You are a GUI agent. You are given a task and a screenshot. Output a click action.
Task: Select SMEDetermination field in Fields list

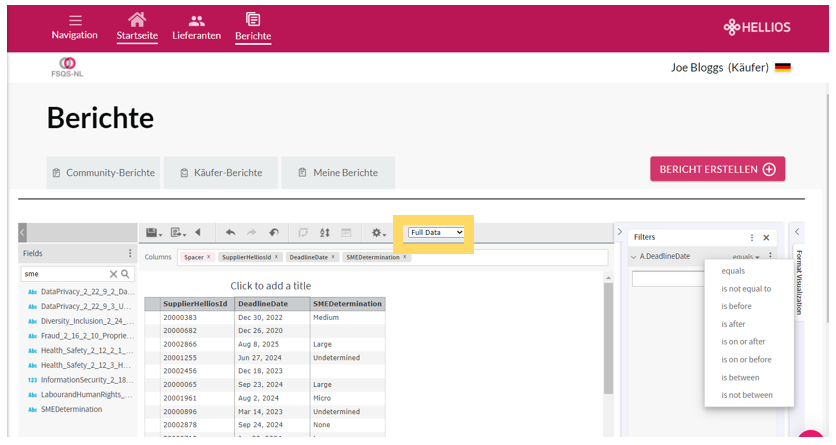pos(65,409)
